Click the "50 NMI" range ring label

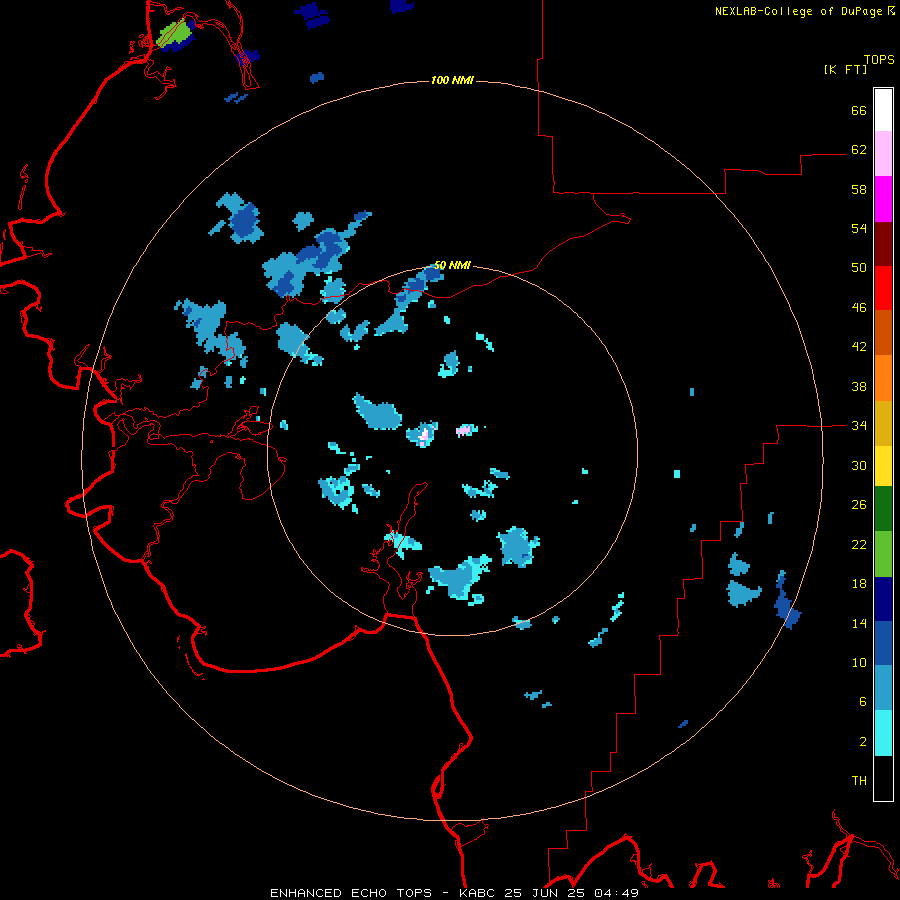tap(452, 265)
